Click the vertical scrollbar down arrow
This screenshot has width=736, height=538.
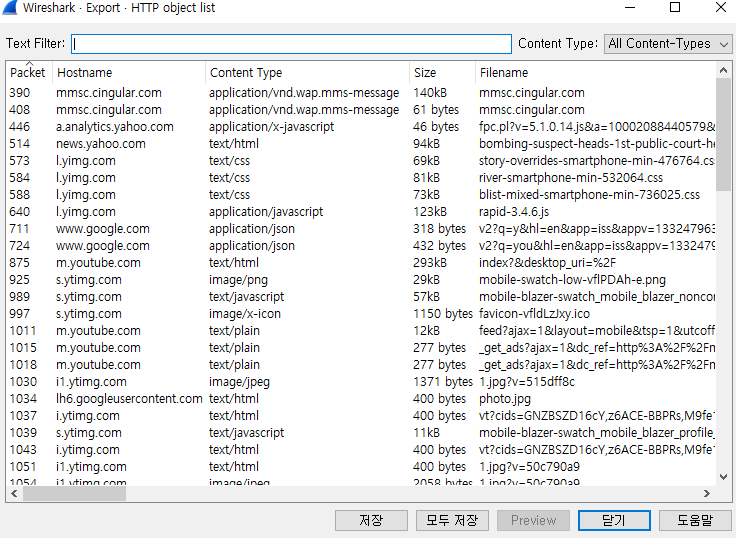pyautogui.click(x=723, y=477)
